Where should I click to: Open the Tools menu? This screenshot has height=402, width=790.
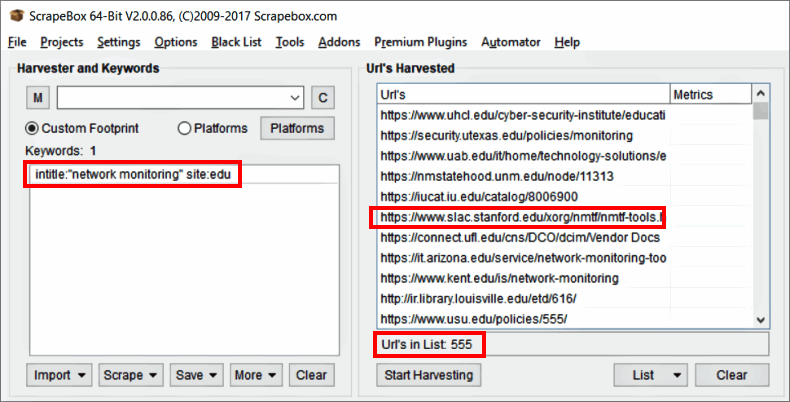pos(290,42)
